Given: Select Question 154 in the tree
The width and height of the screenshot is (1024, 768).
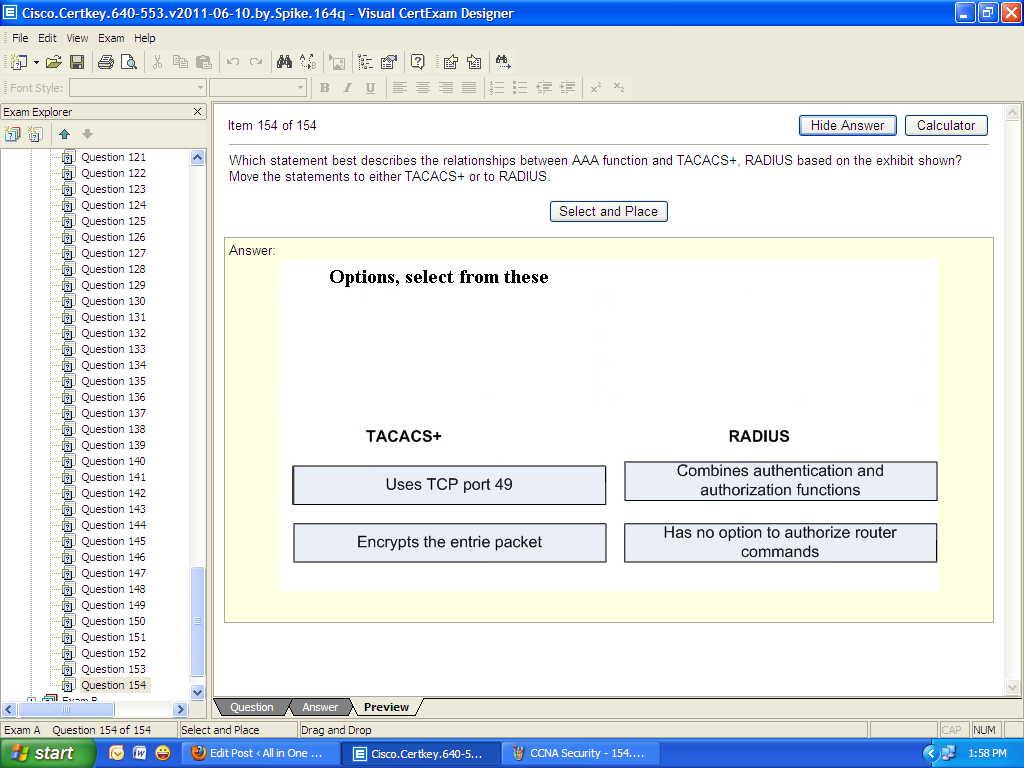Looking at the screenshot, I should click(x=114, y=685).
